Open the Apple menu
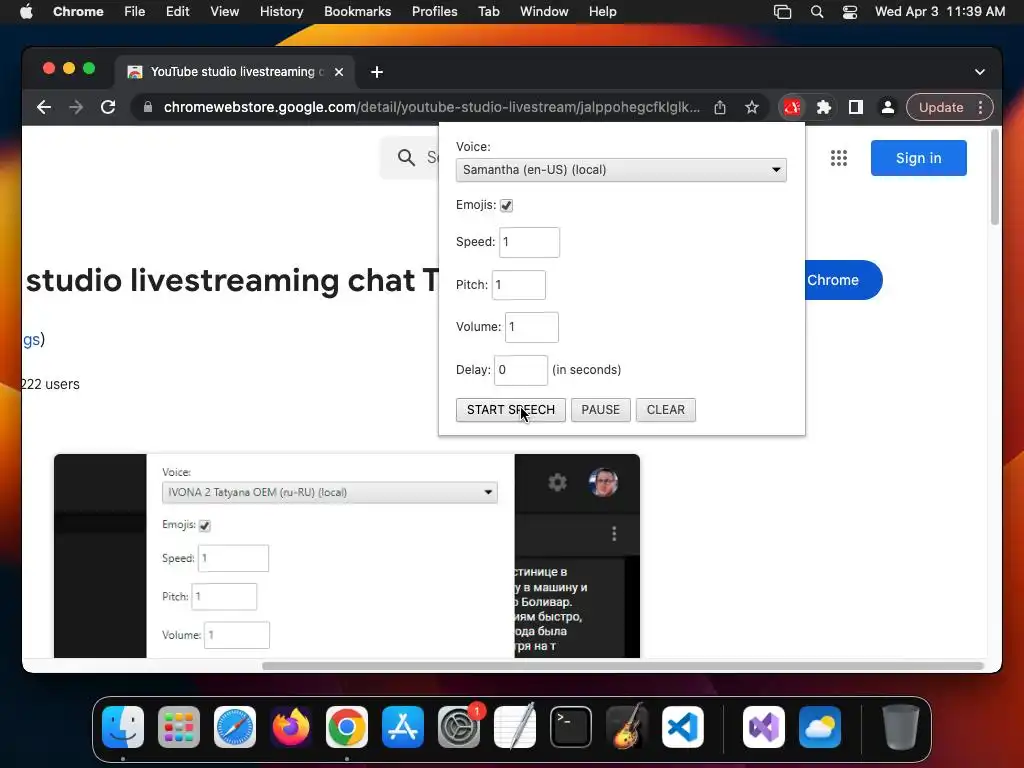The image size is (1024, 768). [x=26, y=12]
